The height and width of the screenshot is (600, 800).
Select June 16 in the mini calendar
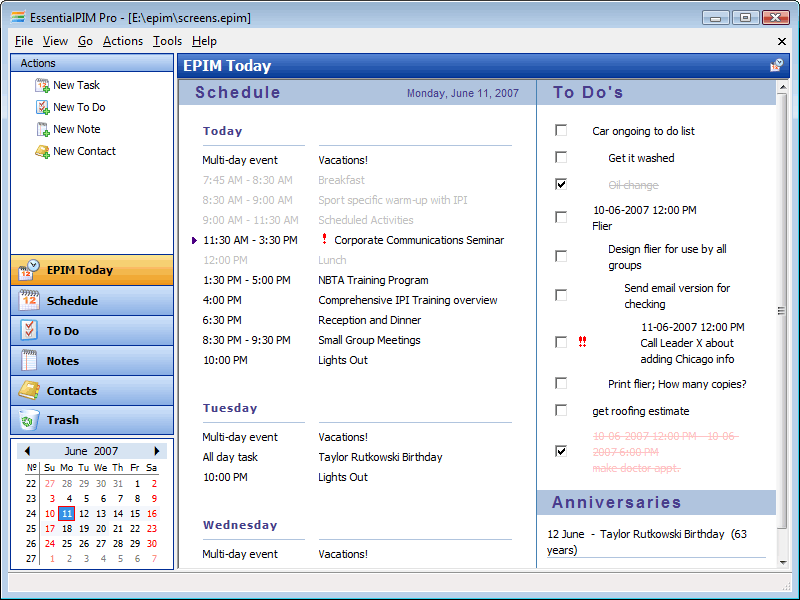(152, 513)
